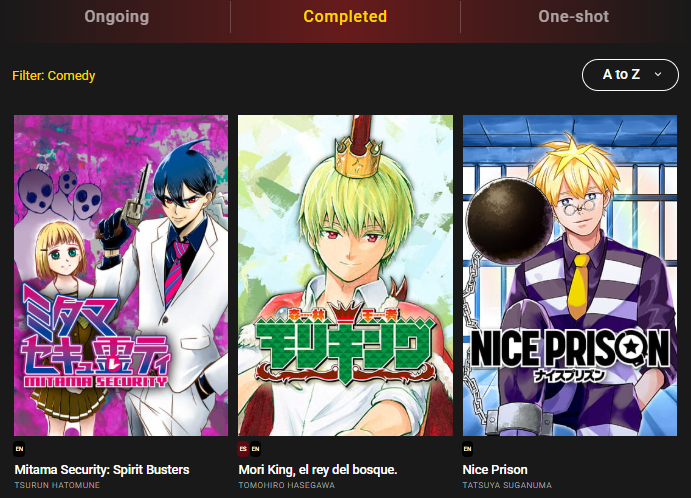Open the Nice Prison title link
The height and width of the screenshot is (498, 691).
pyautogui.click(x=495, y=470)
